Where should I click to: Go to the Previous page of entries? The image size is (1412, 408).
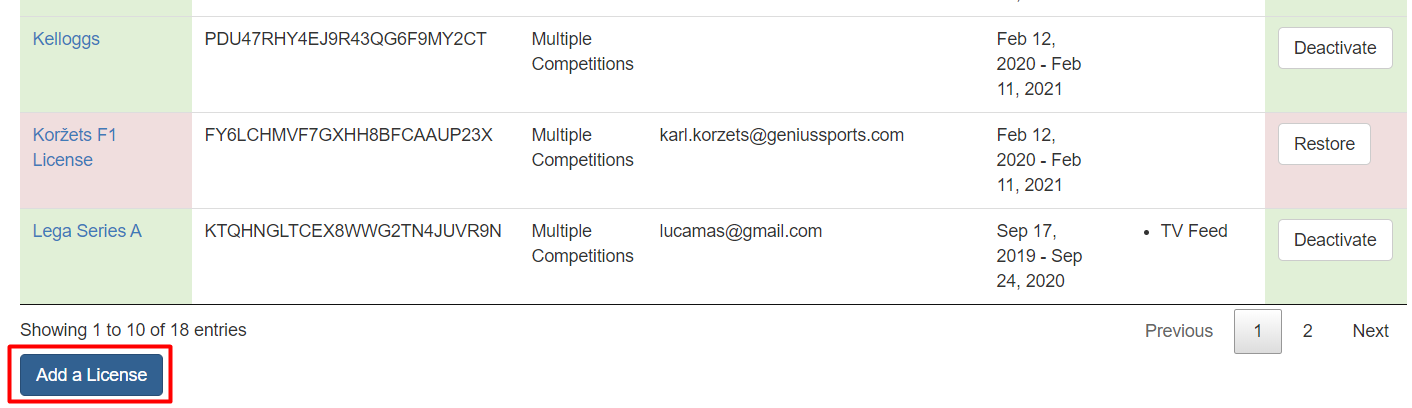pos(1178,331)
